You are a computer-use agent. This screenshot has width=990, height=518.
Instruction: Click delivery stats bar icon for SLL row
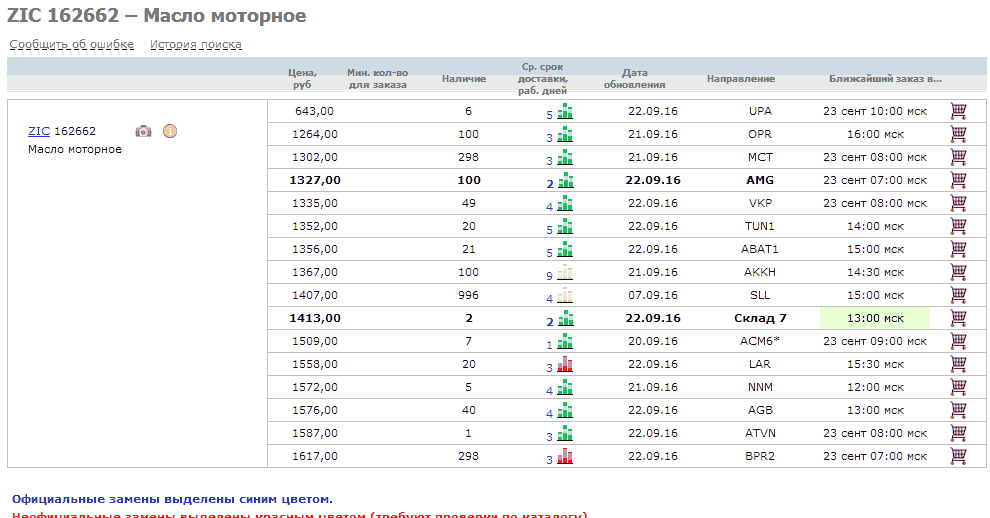(x=565, y=295)
